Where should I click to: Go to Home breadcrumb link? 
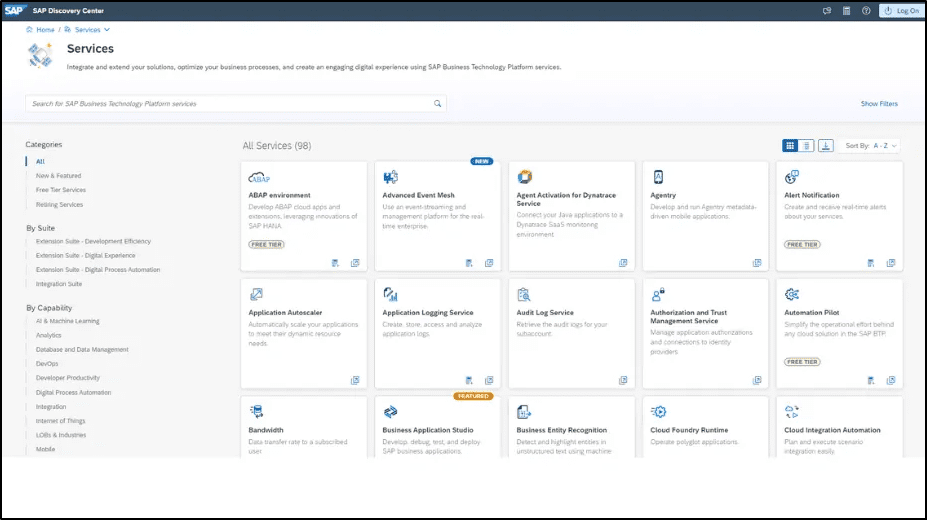tap(45, 30)
